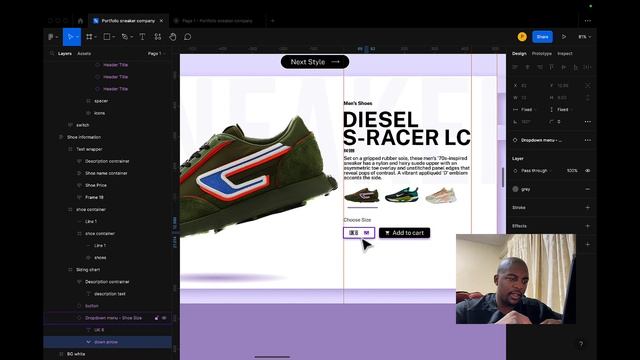Switch to the Design tab
Screen dimensions: 640x360
(519, 53)
